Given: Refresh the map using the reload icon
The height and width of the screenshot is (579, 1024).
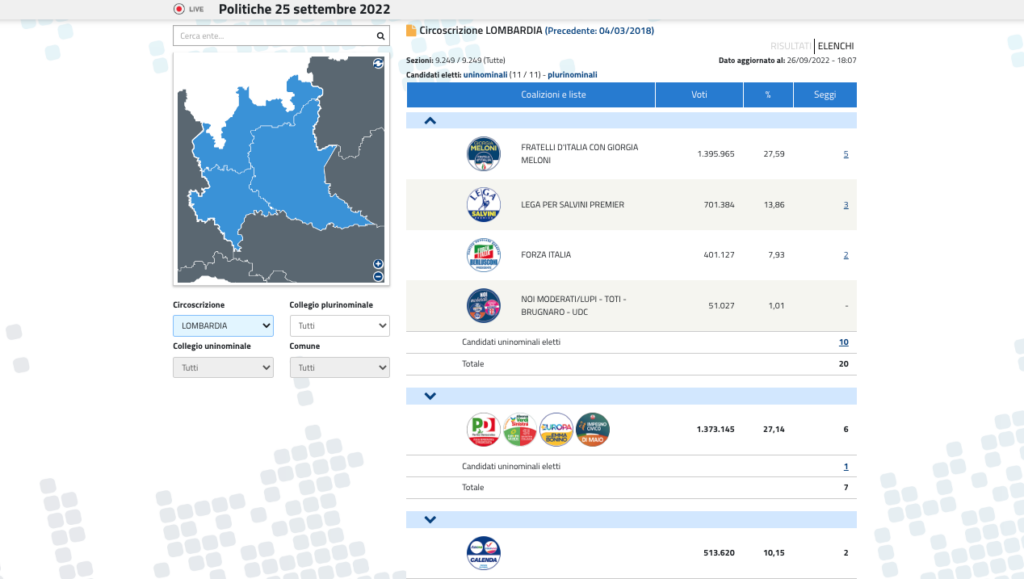Looking at the screenshot, I should point(378,63).
